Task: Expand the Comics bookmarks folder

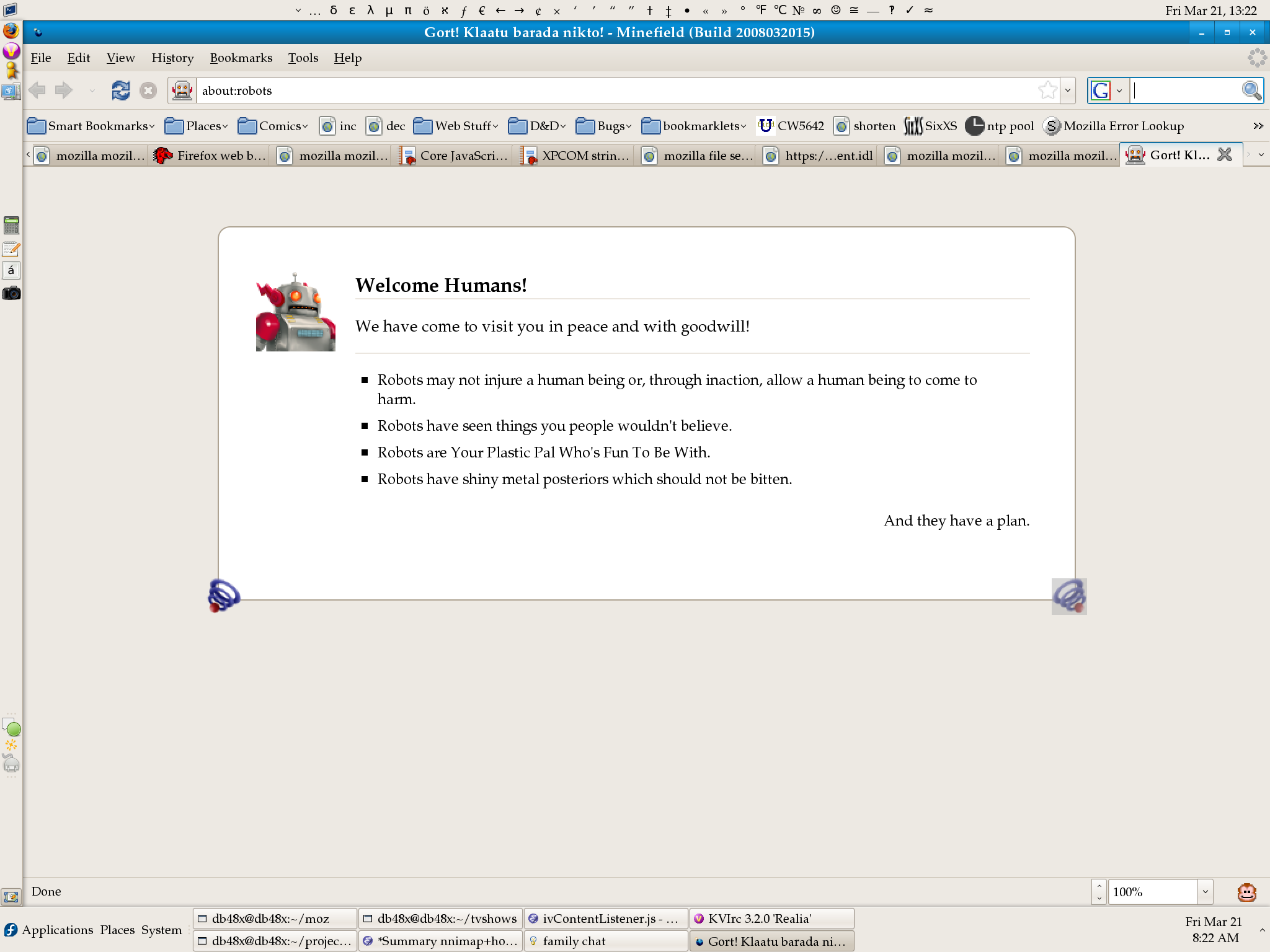Action: click(x=273, y=126)
